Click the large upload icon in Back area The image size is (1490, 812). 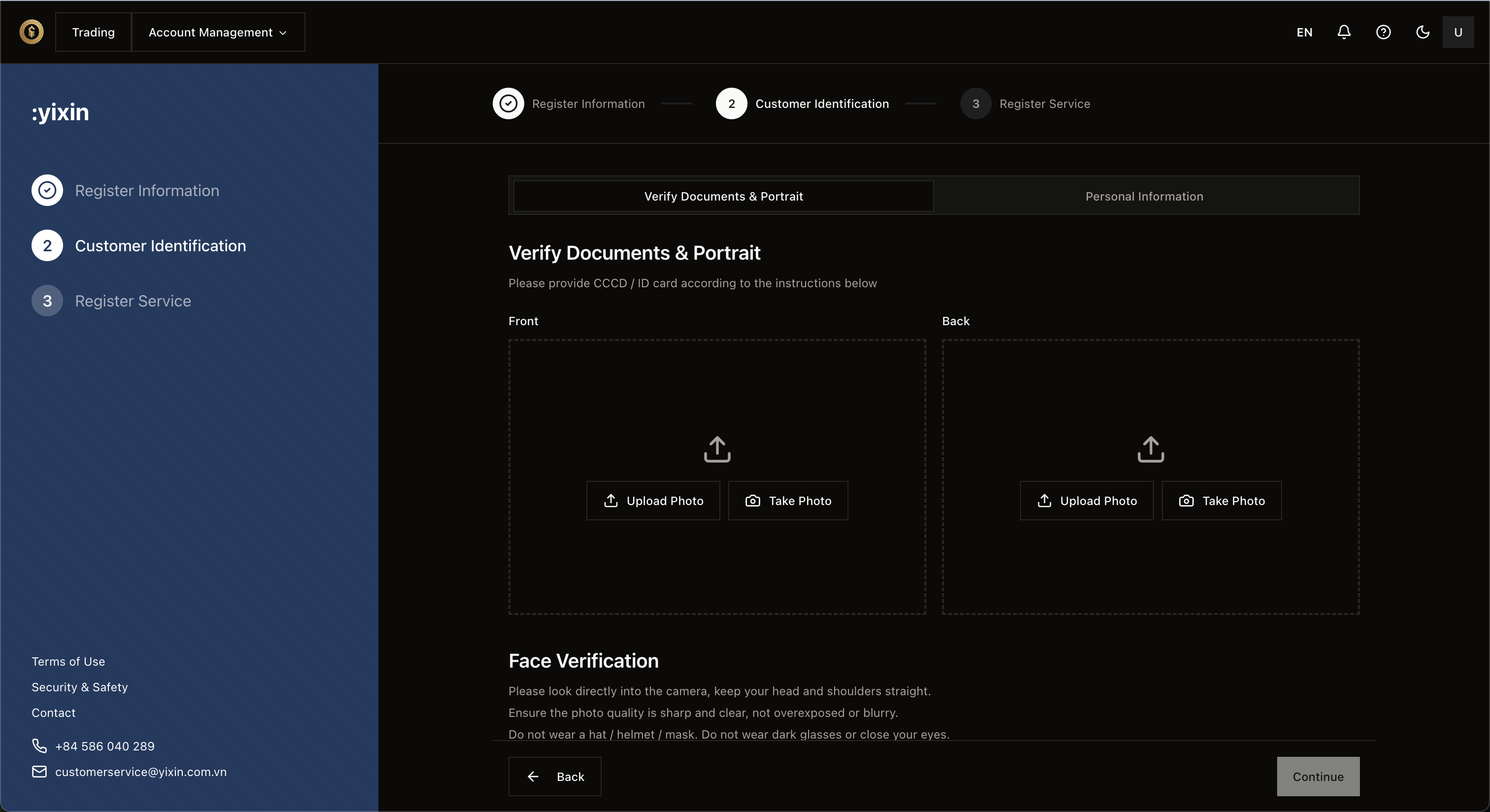tap(1150, 449)
